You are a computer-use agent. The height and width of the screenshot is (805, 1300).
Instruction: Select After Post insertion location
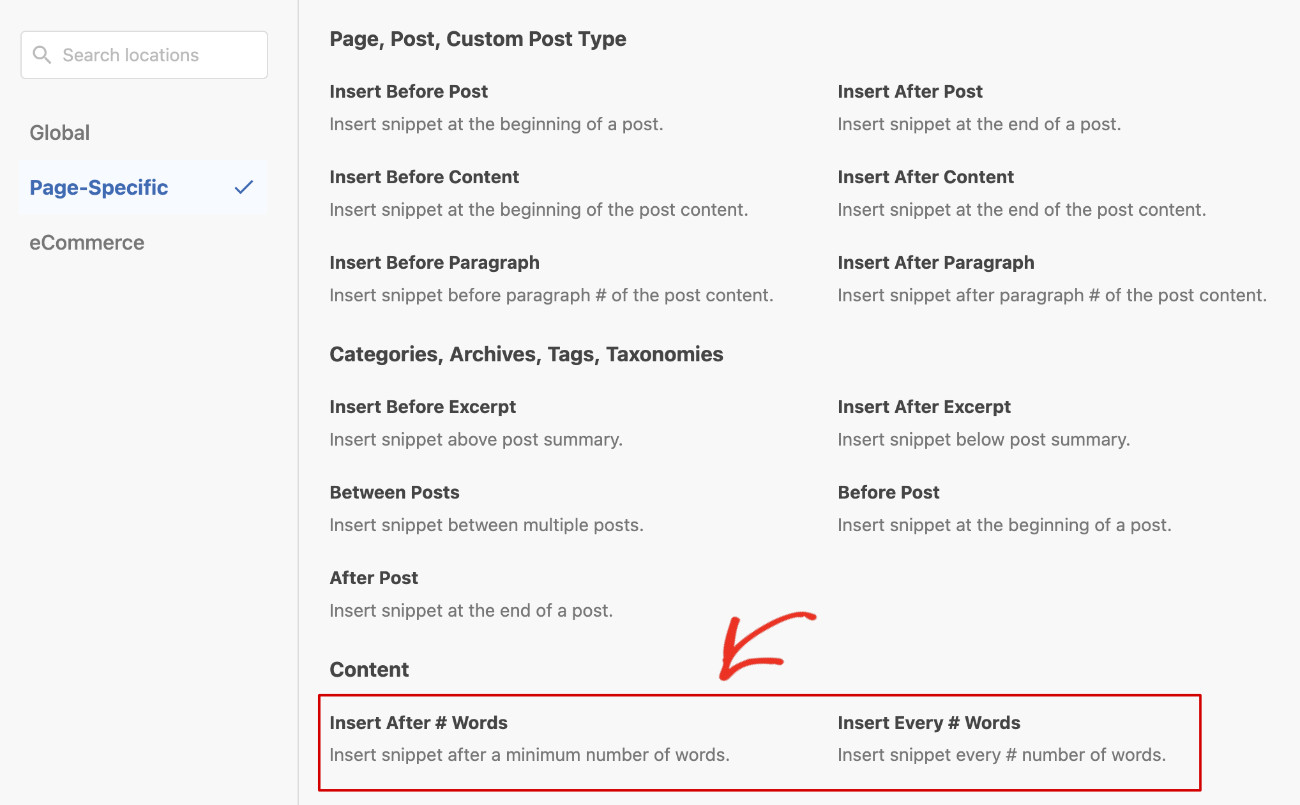tap(374, 577)
